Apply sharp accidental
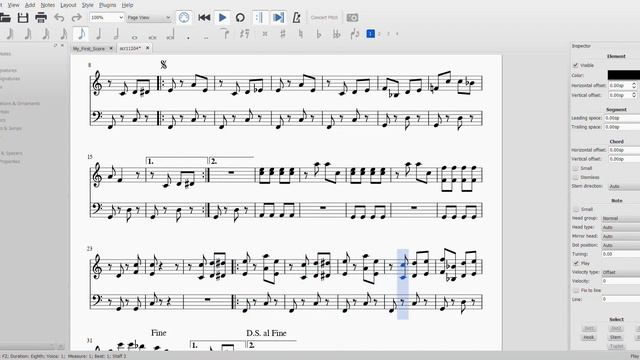Viewport: 640px width, 360px height. click(x=282, y=34)
